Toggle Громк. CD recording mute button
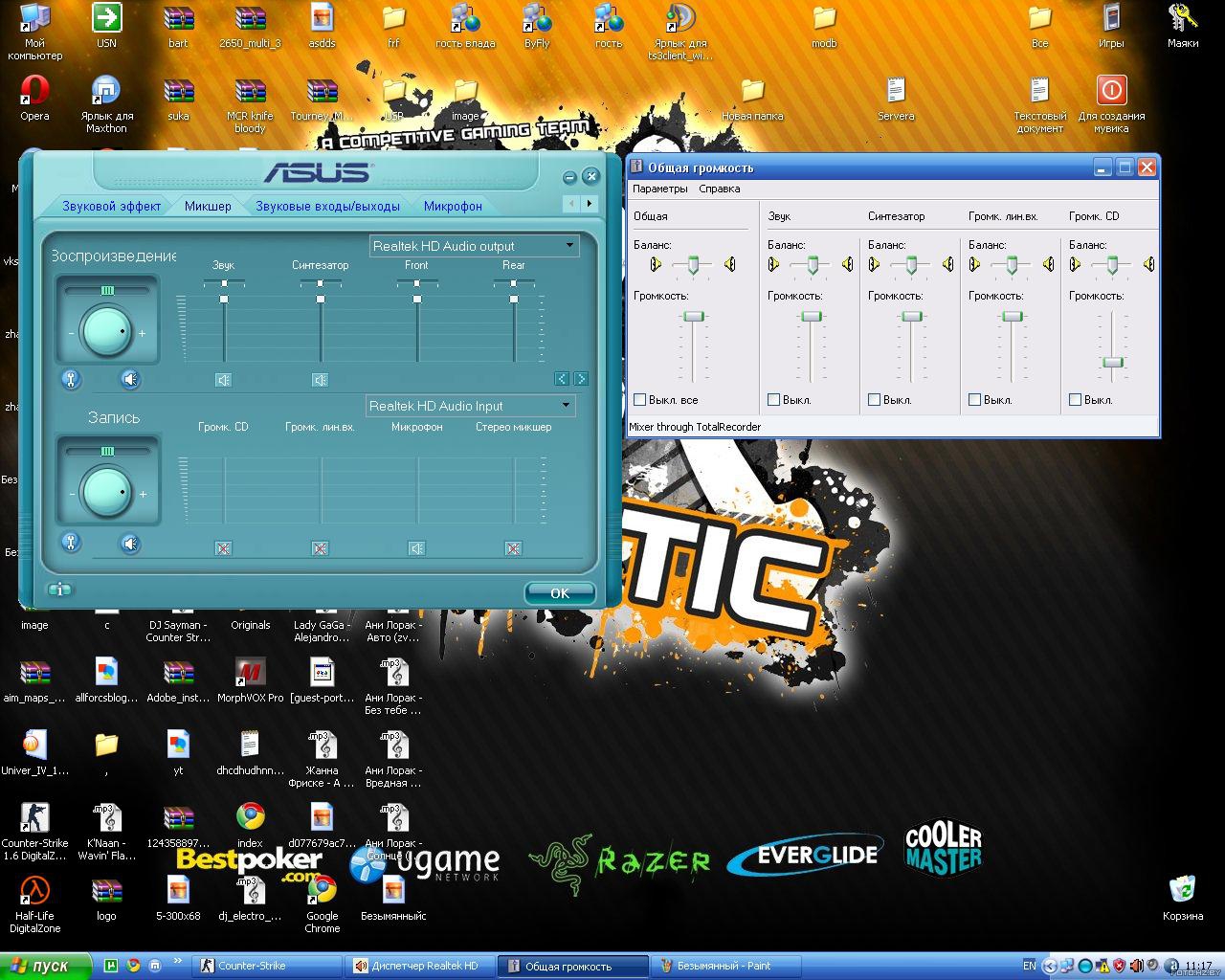This screenshot has height=980, width=1225. pos(223,548)
